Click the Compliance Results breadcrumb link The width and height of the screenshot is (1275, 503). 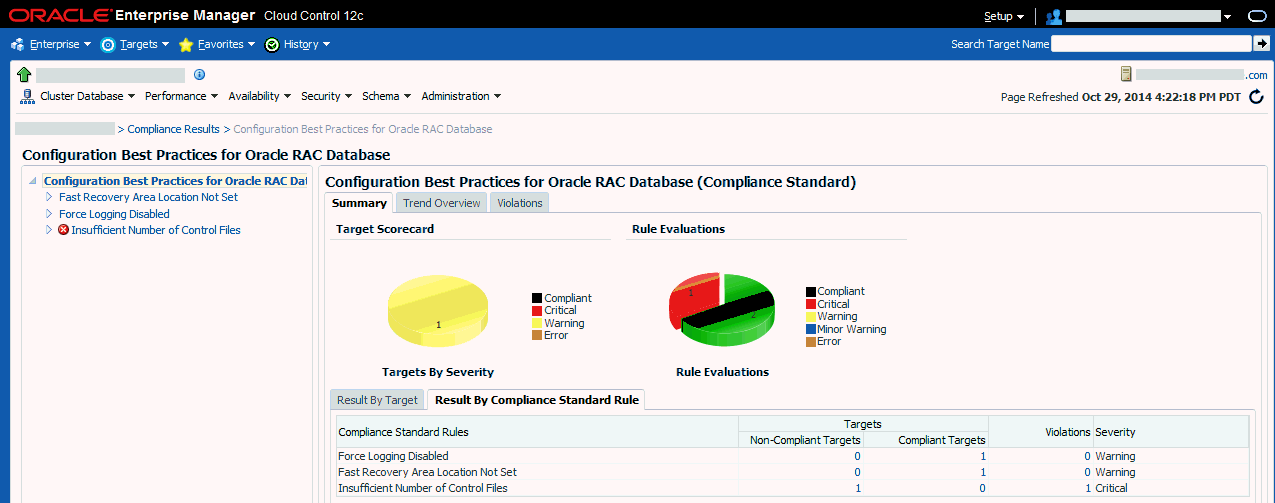click(173, 129)
